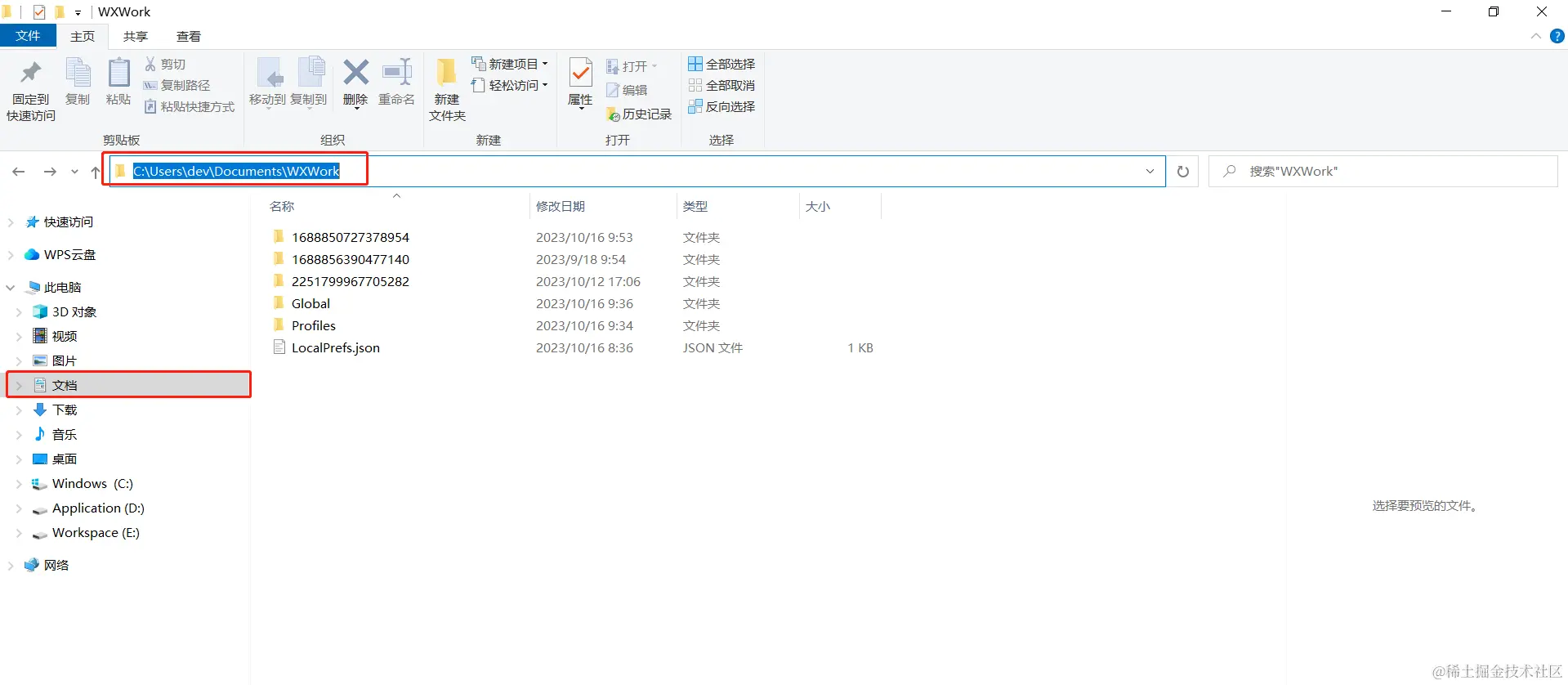Rename the selected item
Viewport: 1568px width, 685px height.
tap(397, 83)
